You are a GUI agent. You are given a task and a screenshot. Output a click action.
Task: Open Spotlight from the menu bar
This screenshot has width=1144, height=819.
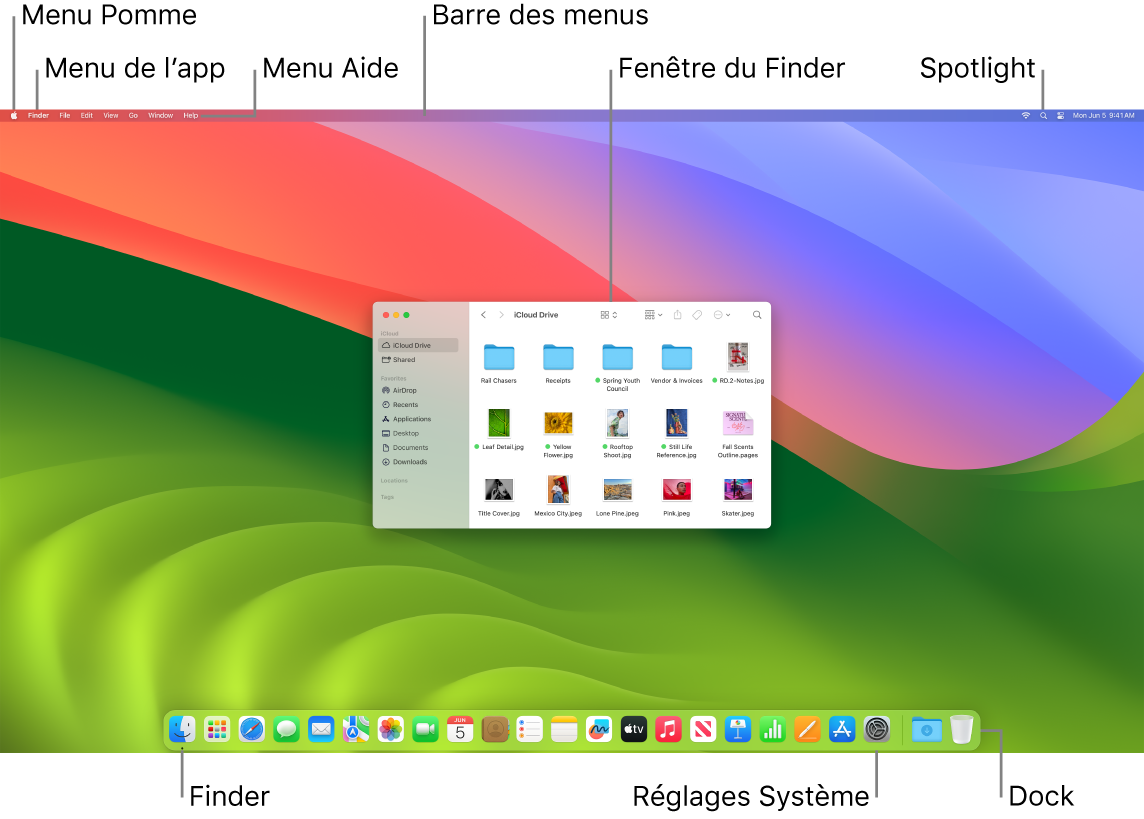1042,115
